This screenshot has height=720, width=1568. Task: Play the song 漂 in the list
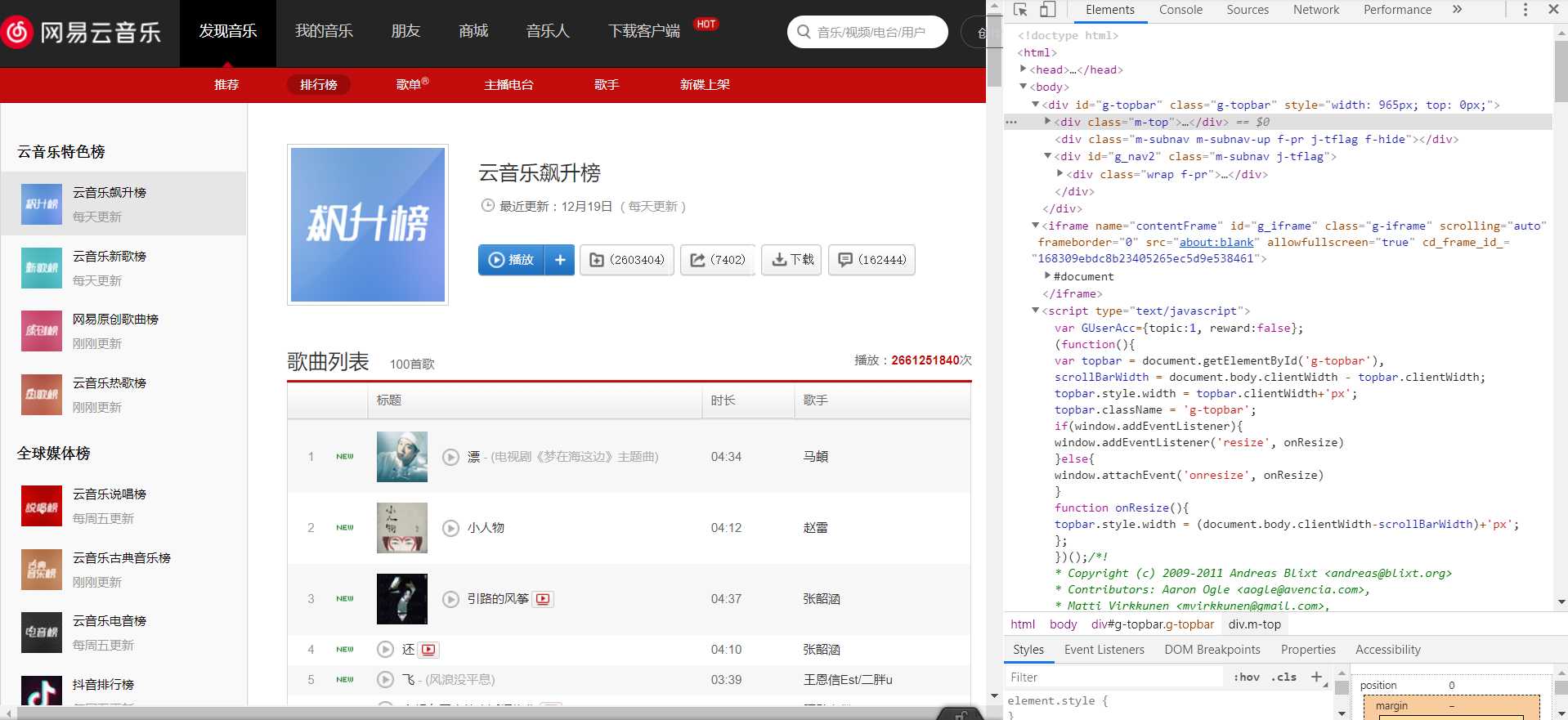(x=450, y=457)
